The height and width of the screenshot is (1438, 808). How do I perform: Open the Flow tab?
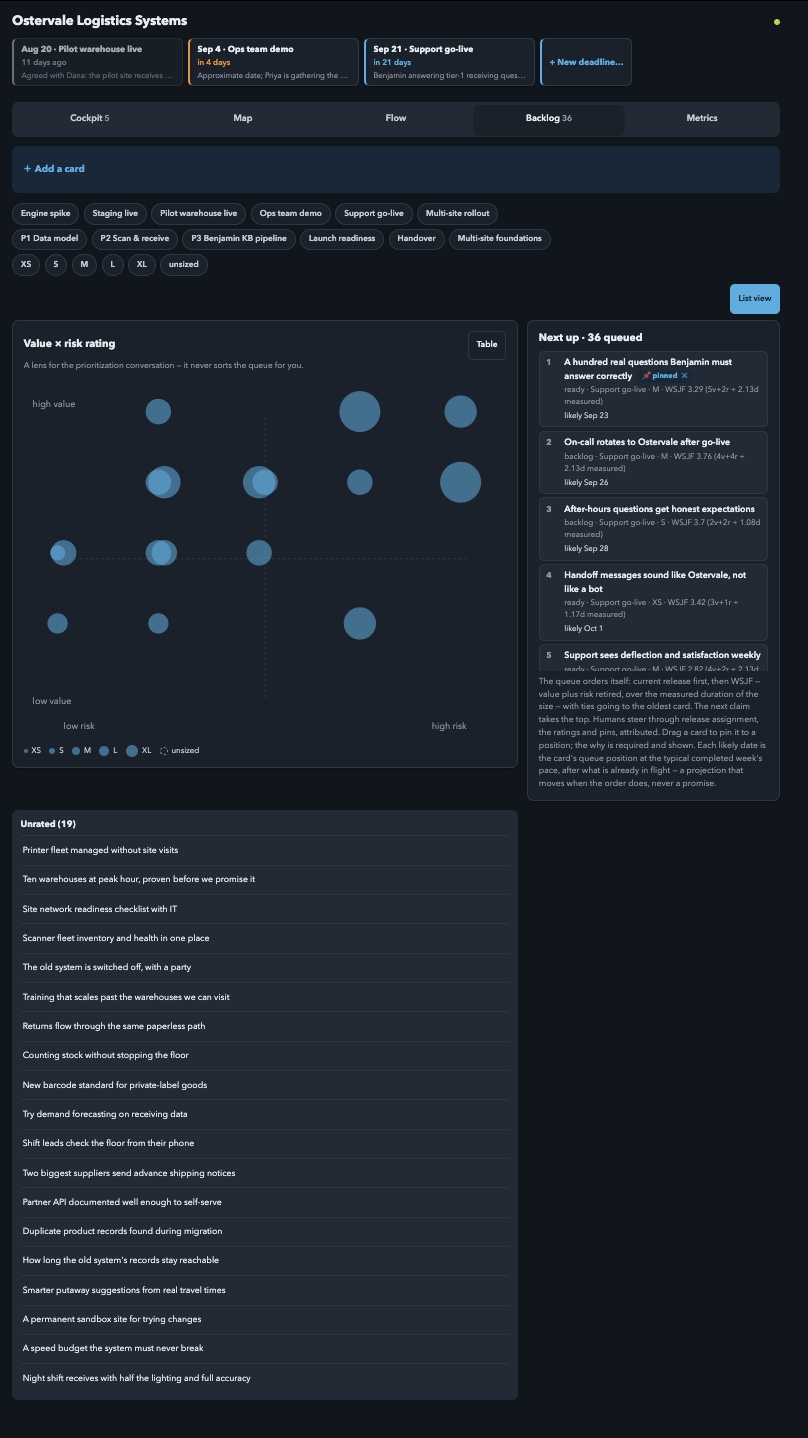point(396,118)
